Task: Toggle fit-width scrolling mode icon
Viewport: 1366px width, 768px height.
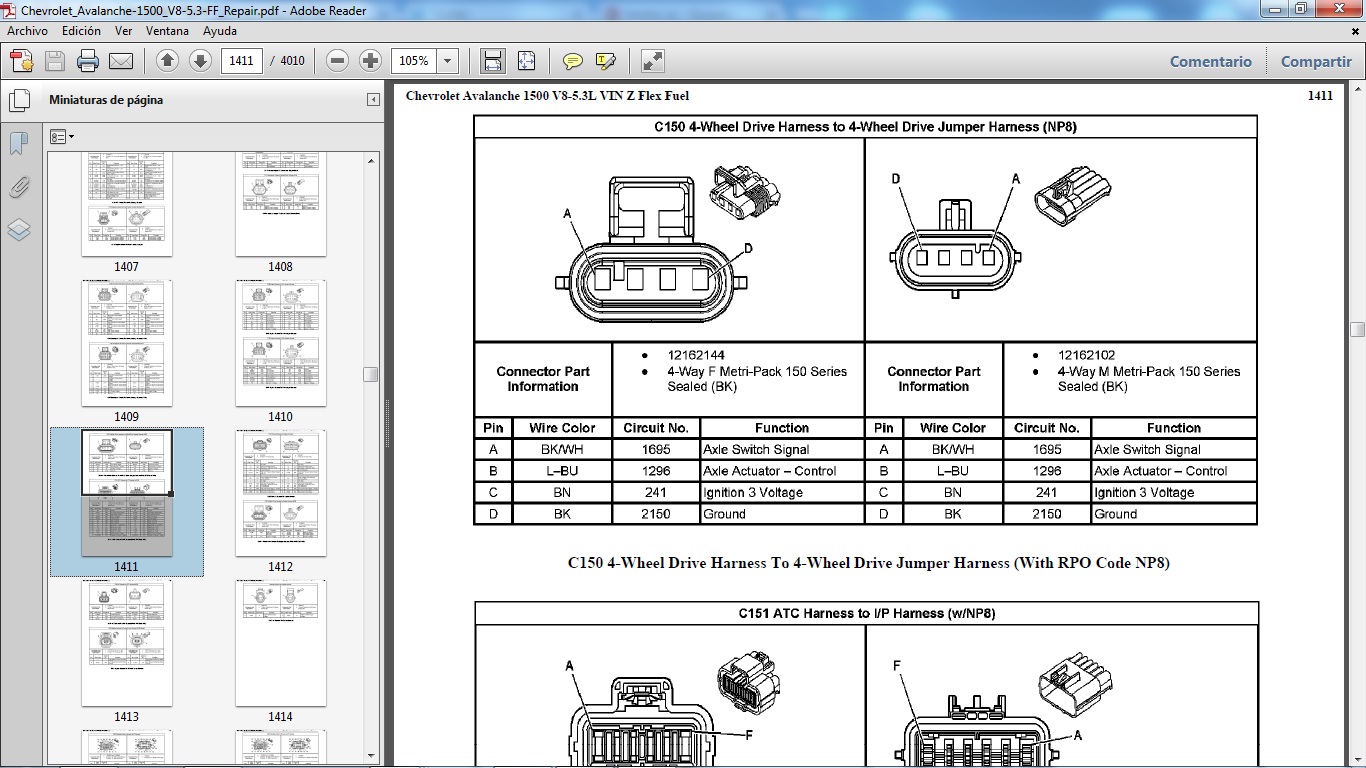Action: tap(492, 61)
